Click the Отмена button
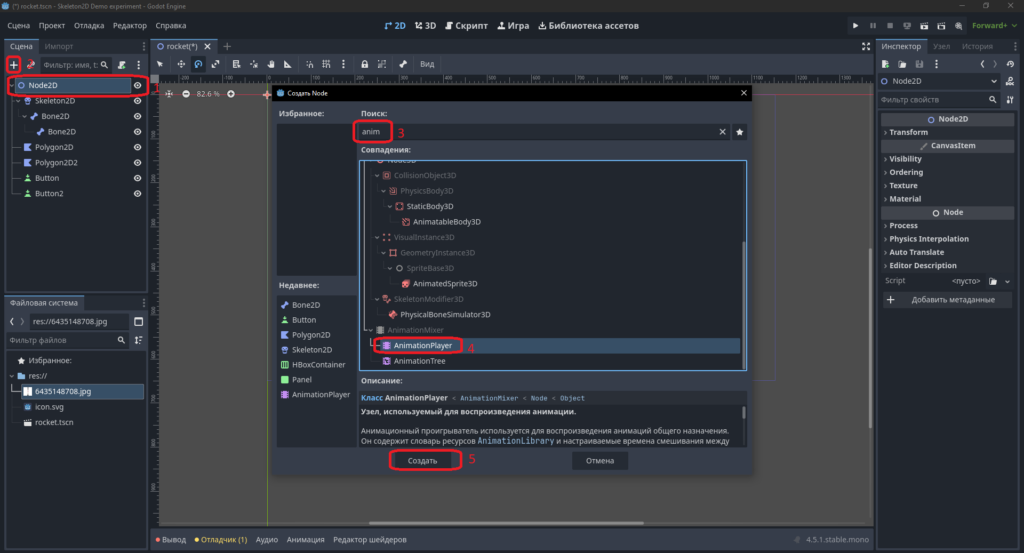 coord(600,461)
